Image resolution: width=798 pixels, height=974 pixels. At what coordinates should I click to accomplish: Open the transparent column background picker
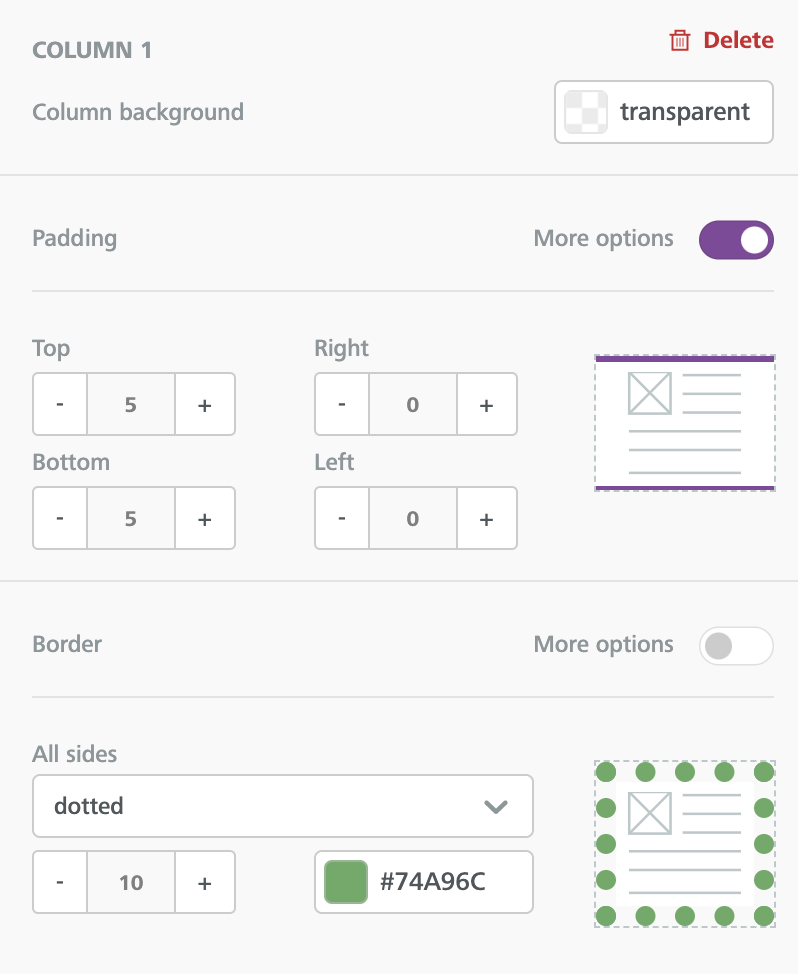[x=663, y=112]
